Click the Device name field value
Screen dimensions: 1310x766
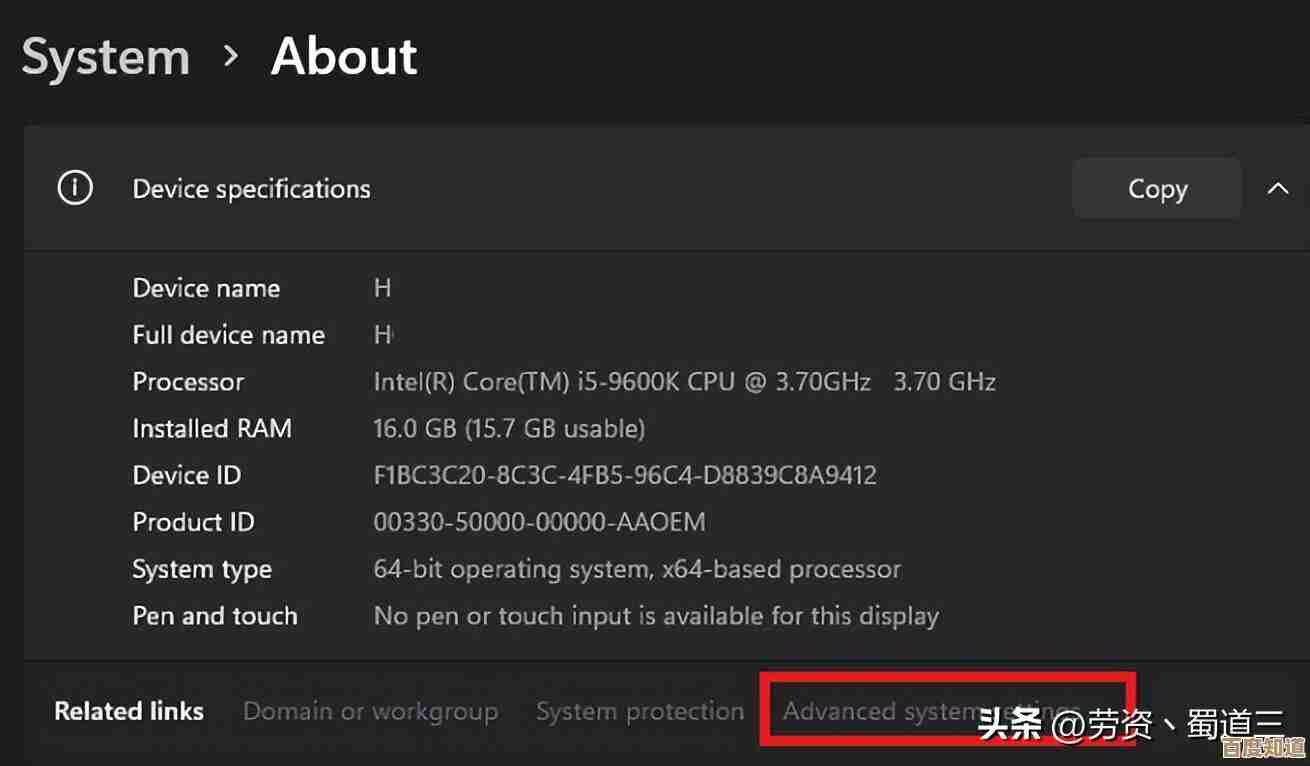pyautogui.click(x=382, y=288)
